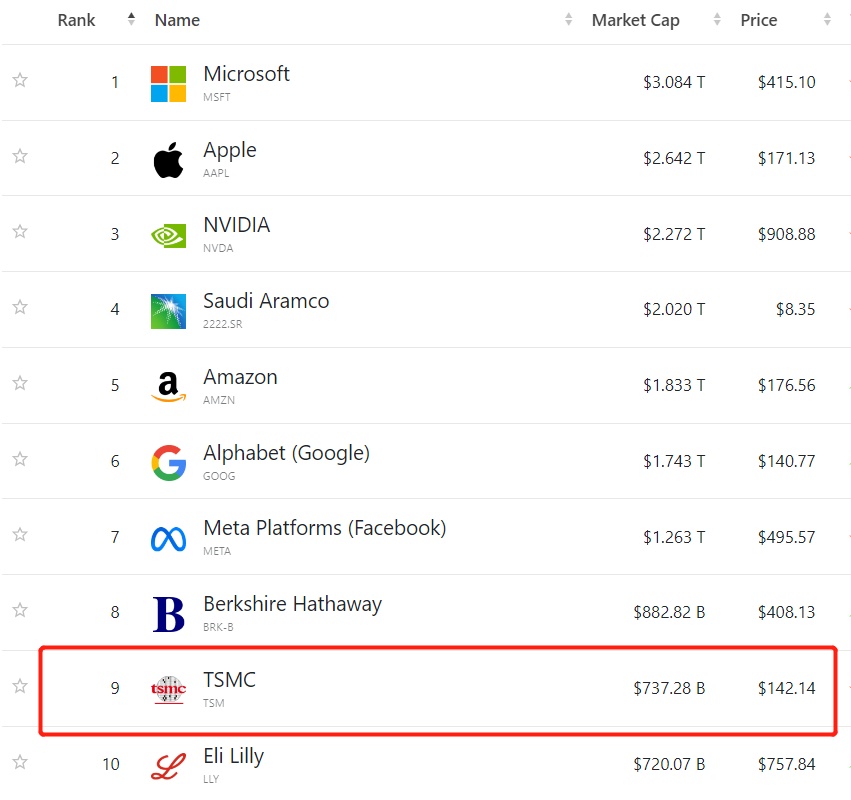Toggle favorite star for Amazon row
This screenshot has width=851, height=800.
pyautogui.click(x=20, y=383)
